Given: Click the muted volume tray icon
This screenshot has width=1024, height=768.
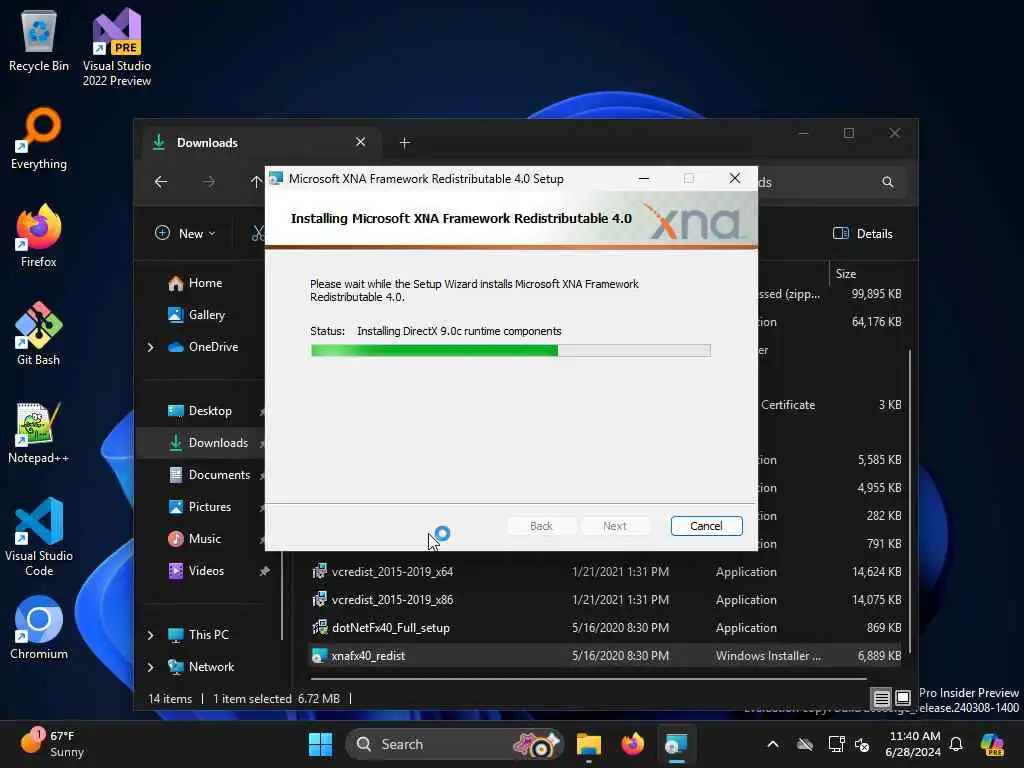Looking at the screenshot, I should (862, 744).
